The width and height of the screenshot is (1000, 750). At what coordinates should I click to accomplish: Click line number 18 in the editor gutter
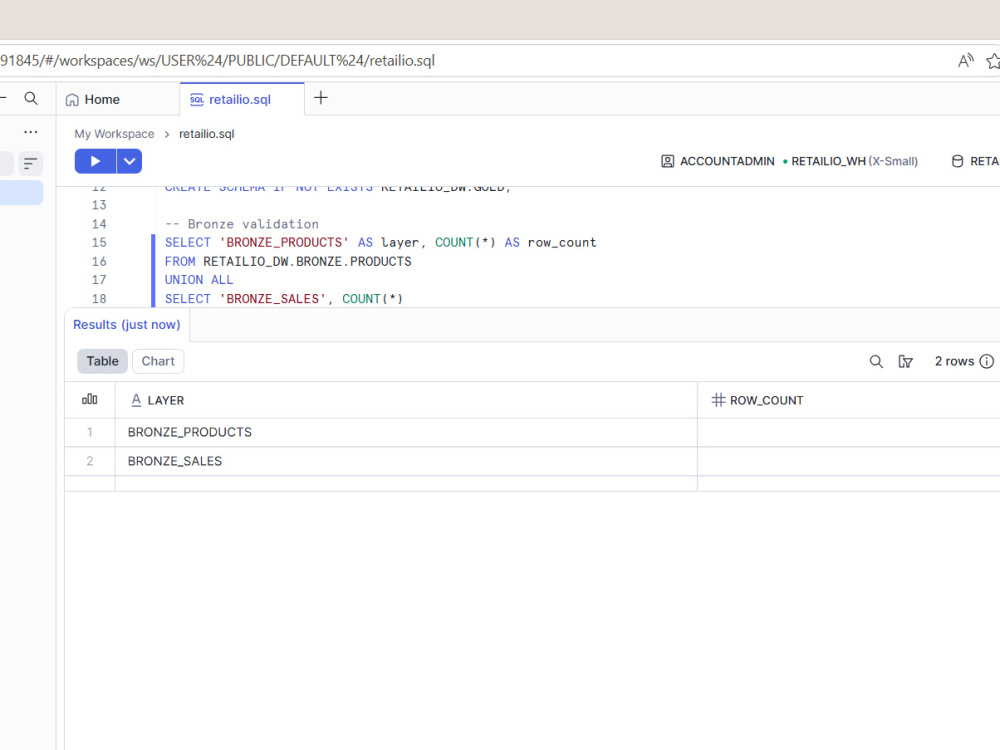[99, 298]
